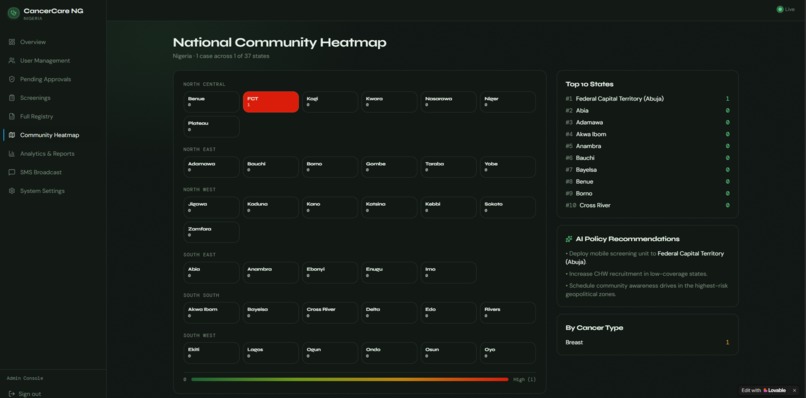Select the Niger state tile
This screenshot has height=398, width=806.
(508, 102)
